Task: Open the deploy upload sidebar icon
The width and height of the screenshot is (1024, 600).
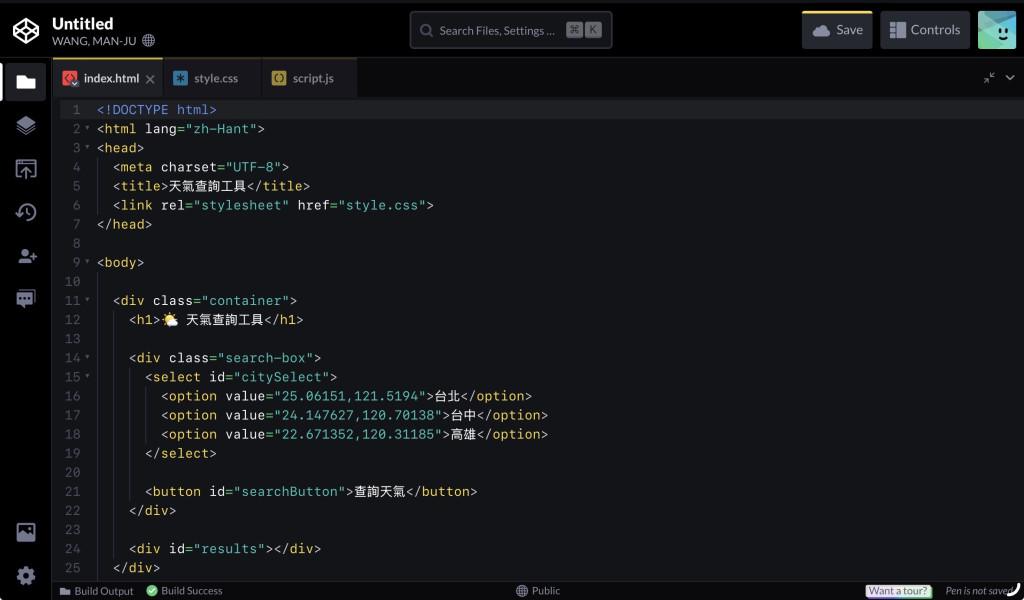Action: pyautogui.click(x=25, y=168)
